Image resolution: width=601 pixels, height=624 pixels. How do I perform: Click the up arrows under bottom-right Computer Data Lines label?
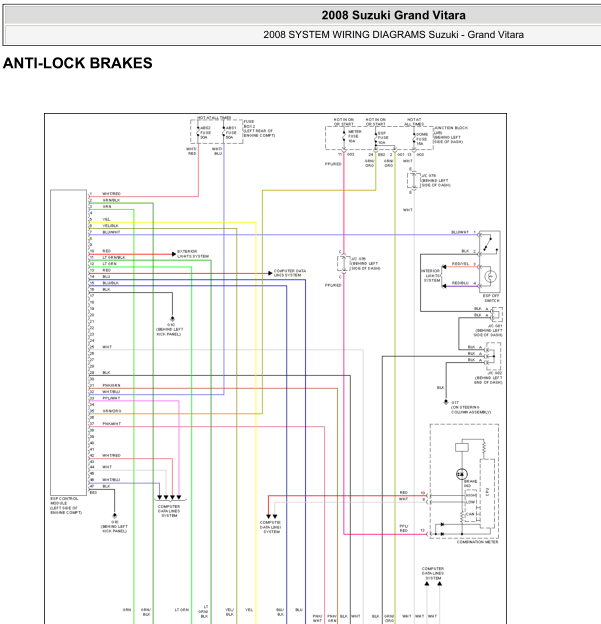tap(433, 584)
